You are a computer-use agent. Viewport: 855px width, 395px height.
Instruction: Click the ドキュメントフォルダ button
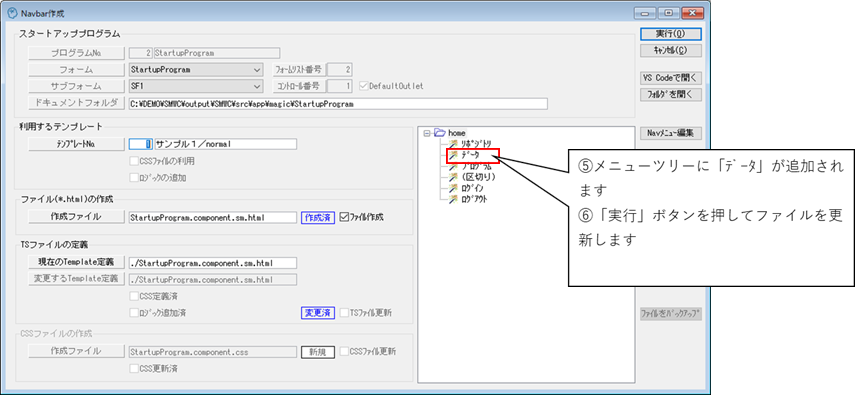point(77,103)
